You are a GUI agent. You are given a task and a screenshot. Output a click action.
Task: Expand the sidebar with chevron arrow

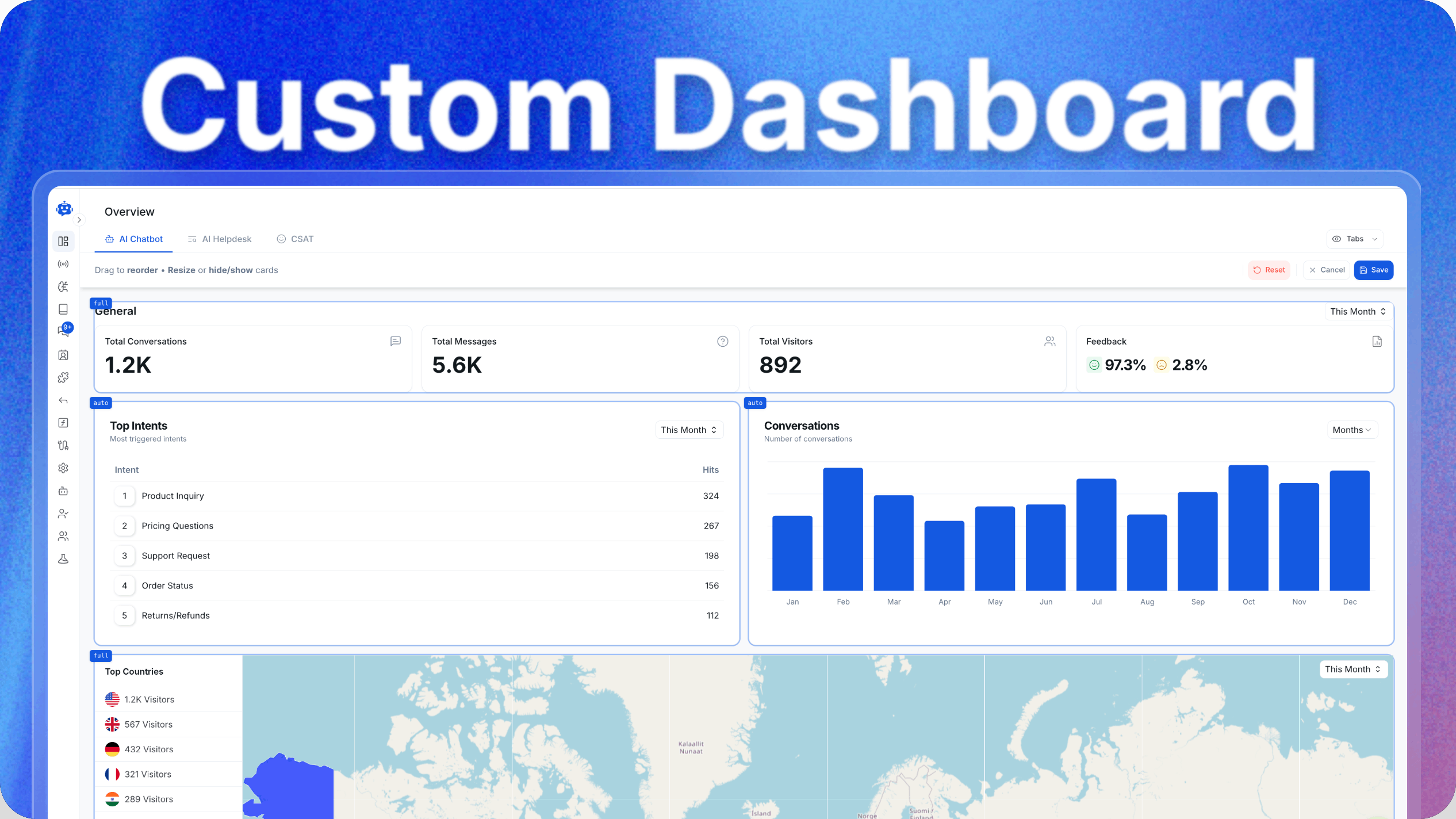pyautogui.click(x=79, y=220)
